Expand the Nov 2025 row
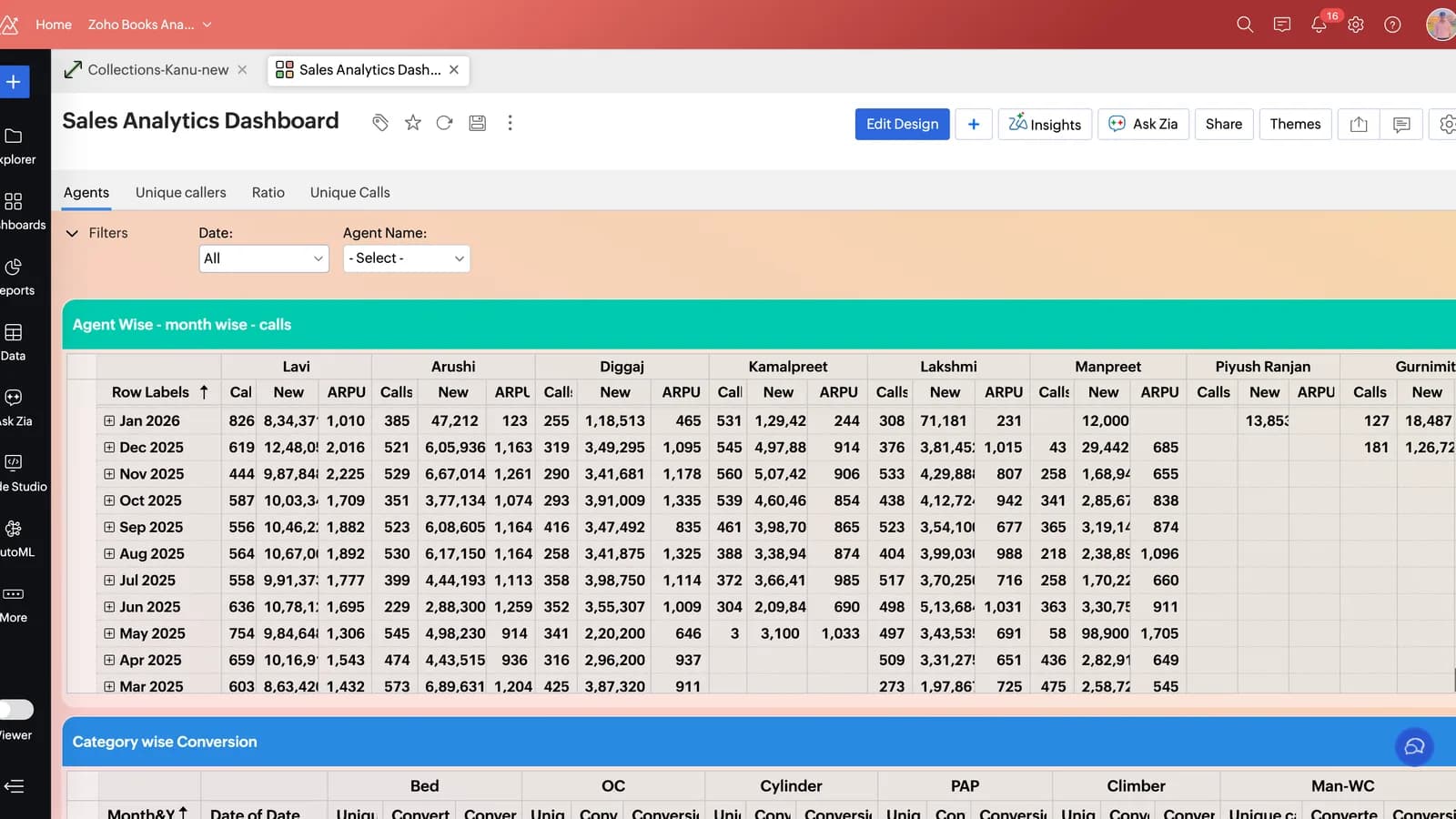The width and height of the screenshot is (1456, 819). click(x=109, y=473)
